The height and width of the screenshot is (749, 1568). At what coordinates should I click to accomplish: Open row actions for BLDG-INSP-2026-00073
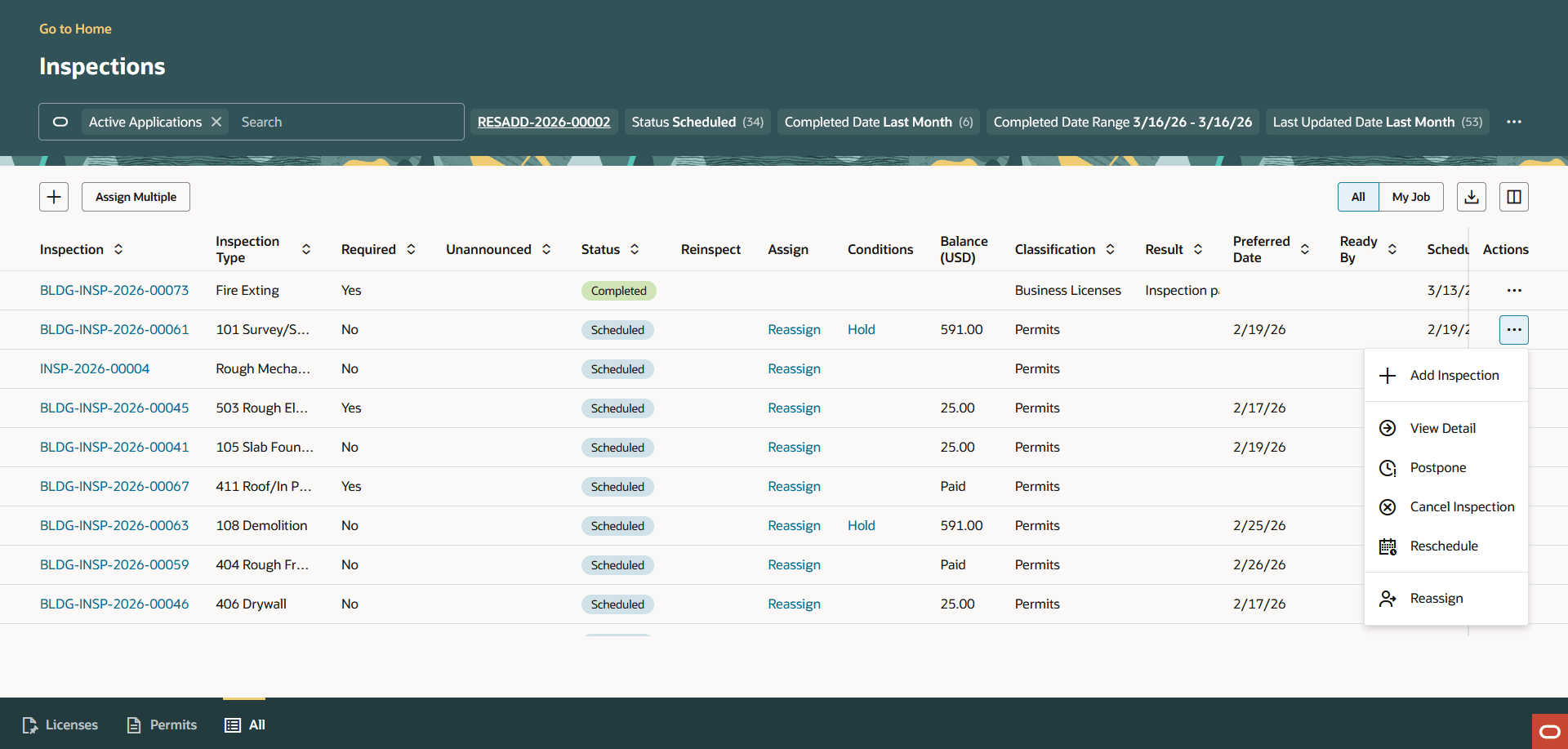tap(1515, 290)
